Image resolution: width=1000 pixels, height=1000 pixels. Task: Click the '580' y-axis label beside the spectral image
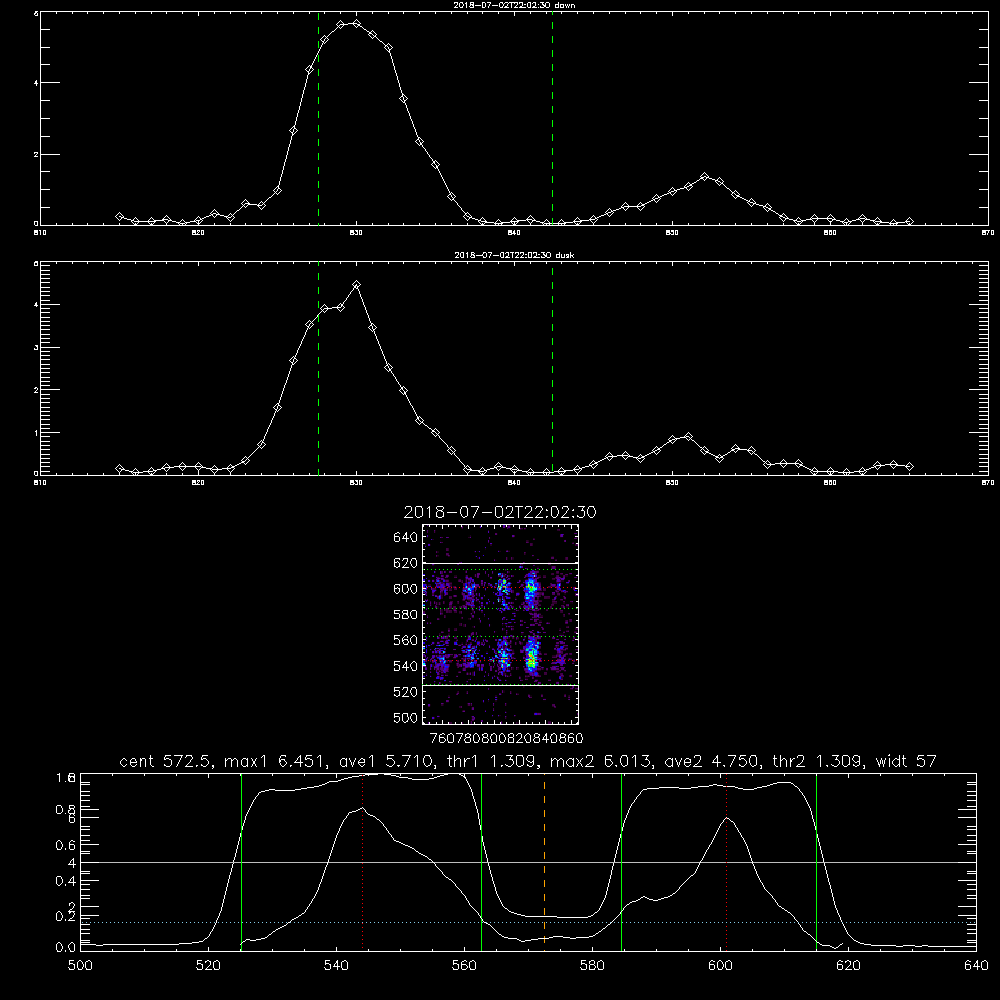tap(406, 615)
